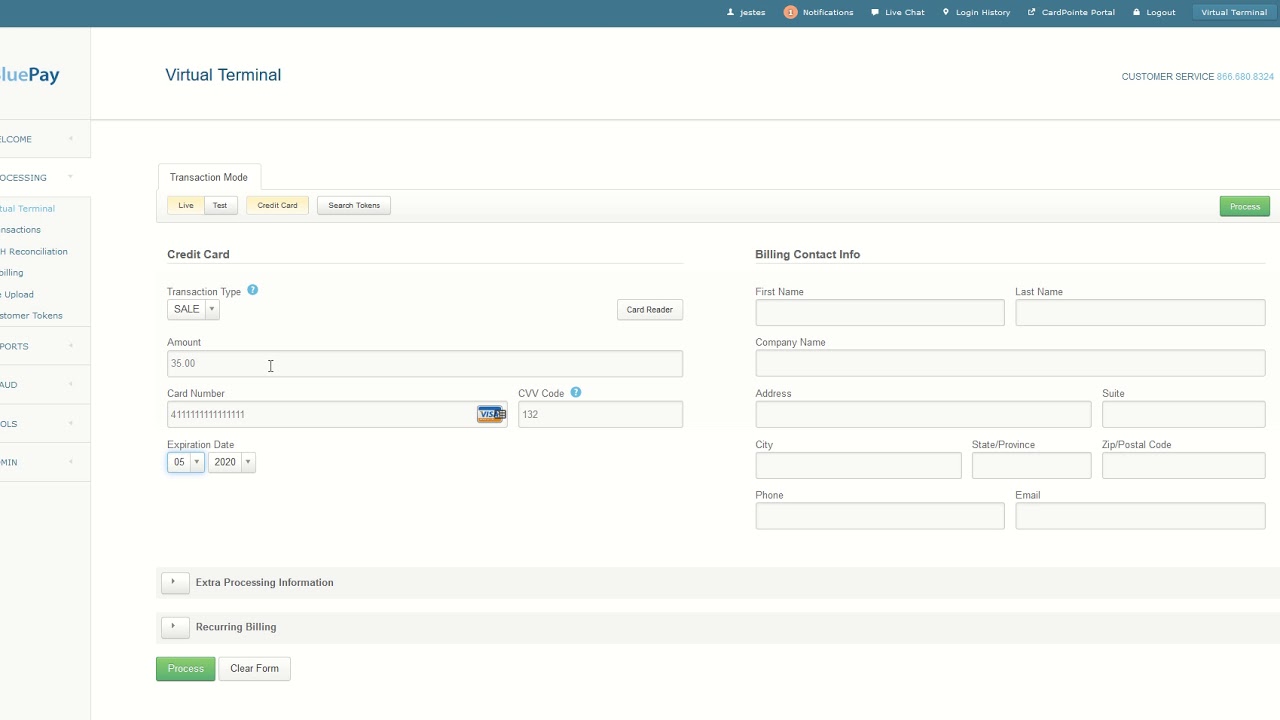Expand Extra Processing Information section
This screenshot has height=720, width=1280.
click(174, 582)
